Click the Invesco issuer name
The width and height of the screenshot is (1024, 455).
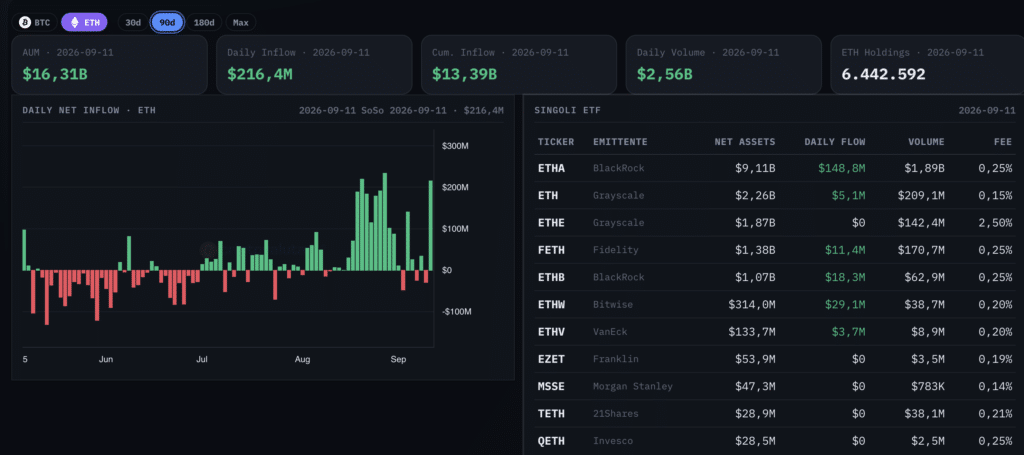click(x=613, y=441)
